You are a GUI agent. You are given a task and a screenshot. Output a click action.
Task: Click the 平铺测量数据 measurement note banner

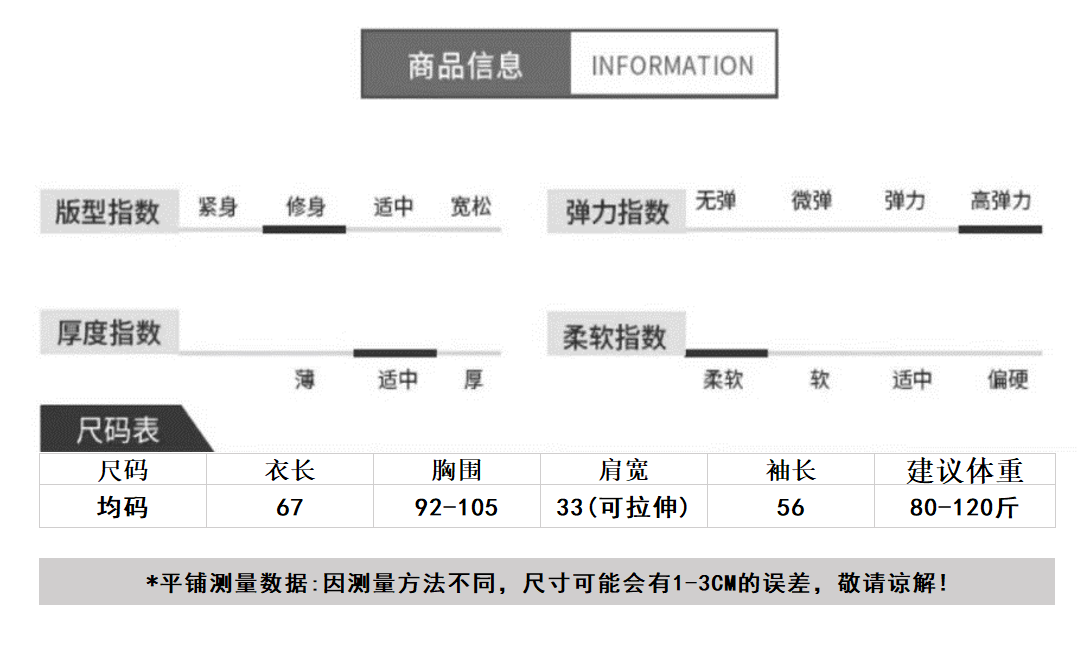coord(547,582)
